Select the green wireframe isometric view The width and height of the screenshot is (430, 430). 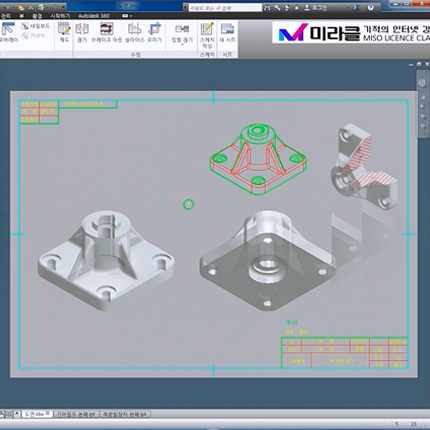tap(258, 159)
